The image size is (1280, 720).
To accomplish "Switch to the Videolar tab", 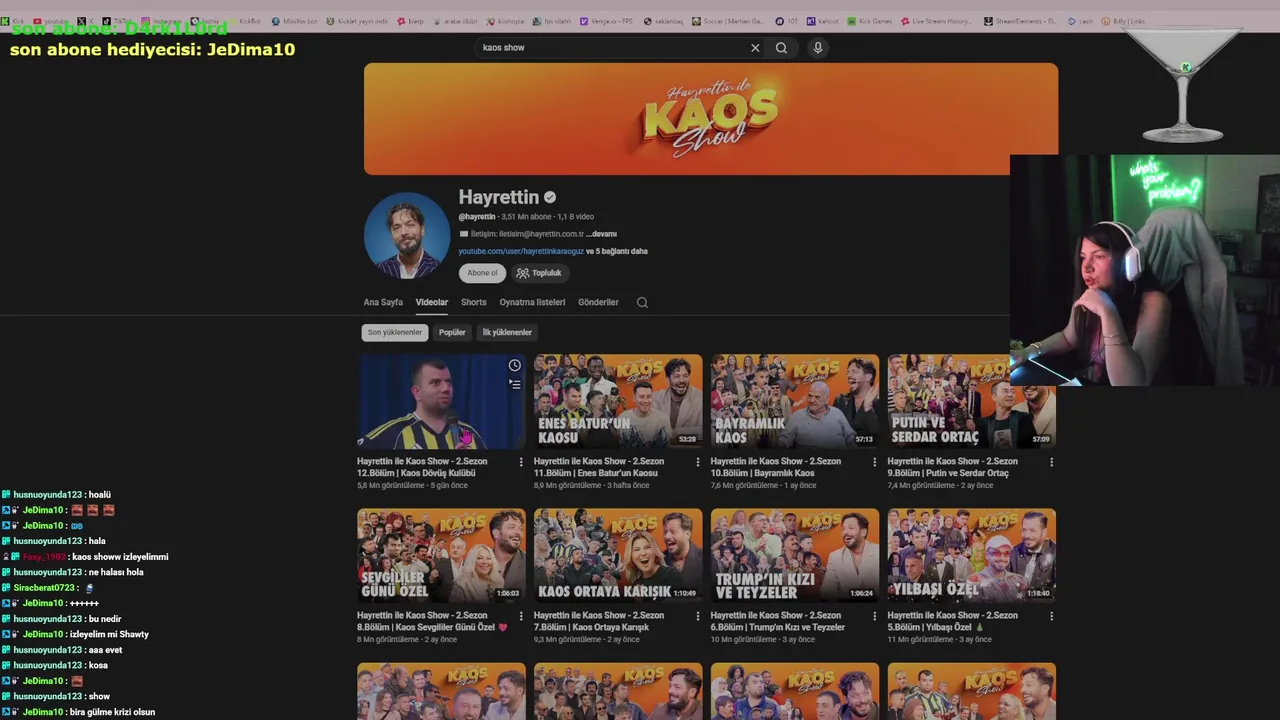I will click(432, 302).
